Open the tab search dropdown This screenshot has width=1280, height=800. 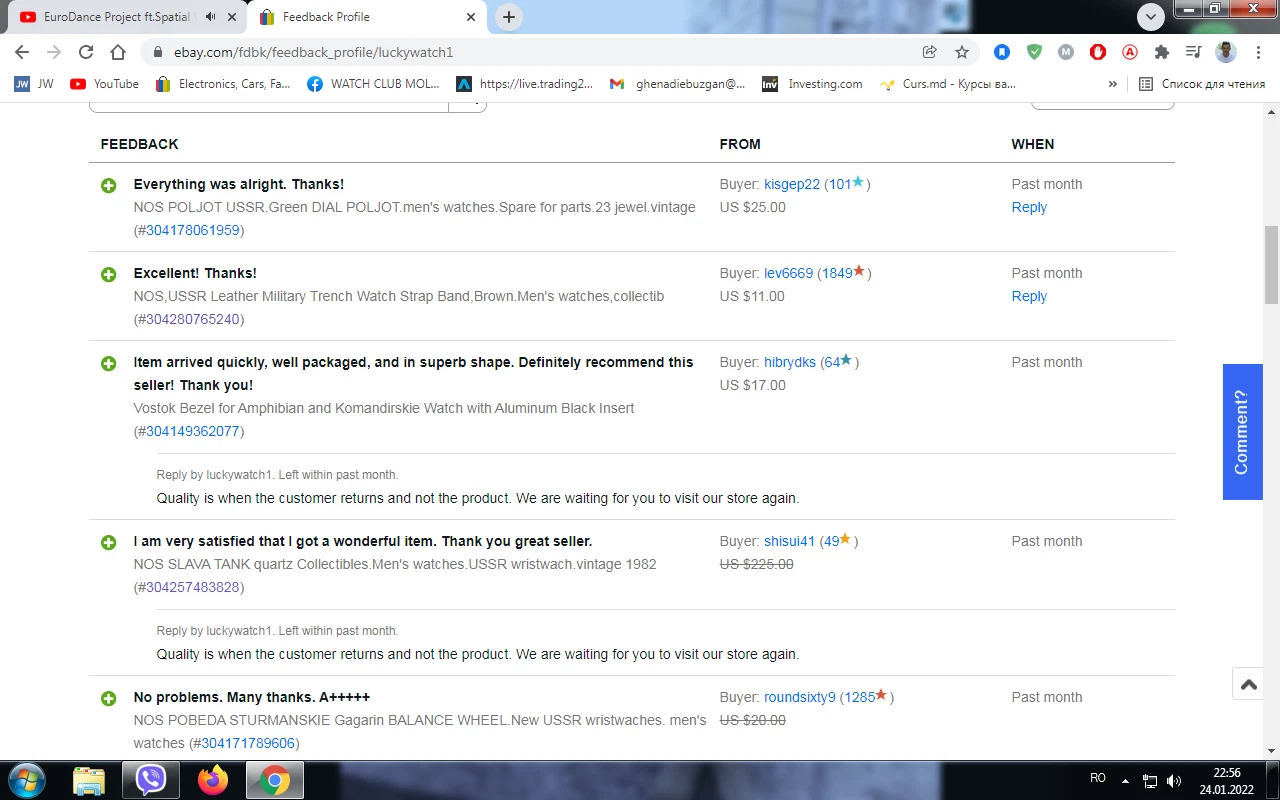[1151, 16]
